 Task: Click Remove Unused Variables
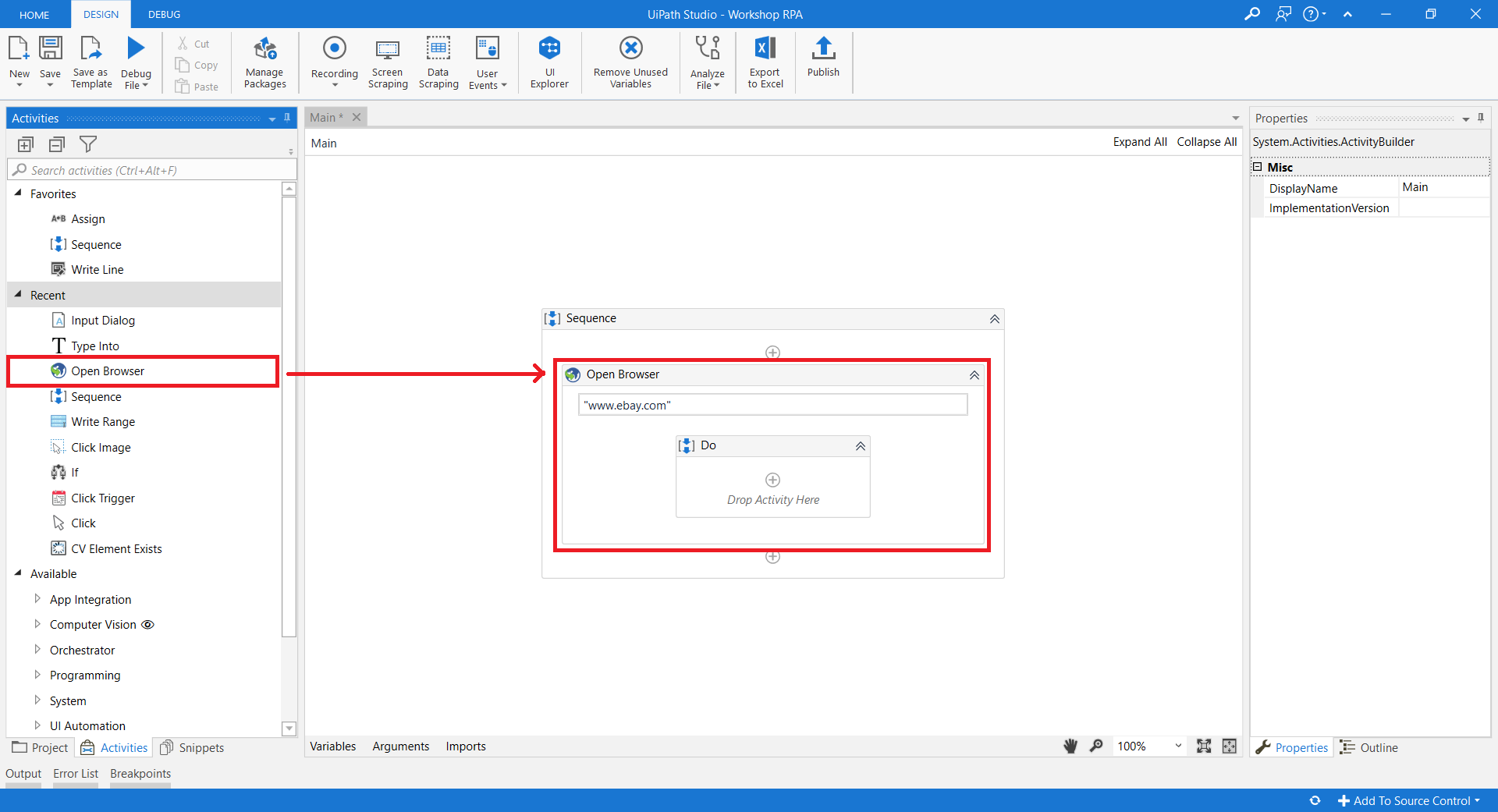(x=630, y=62)
